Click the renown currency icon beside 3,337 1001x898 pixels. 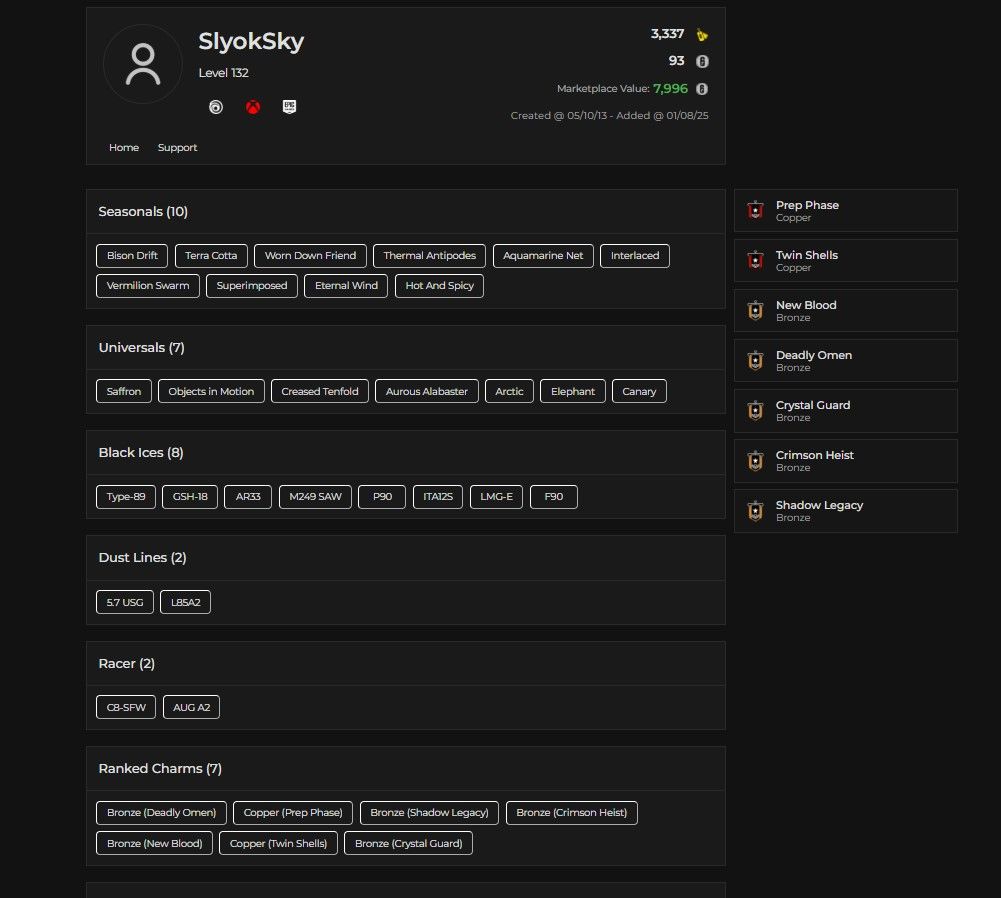702,35
